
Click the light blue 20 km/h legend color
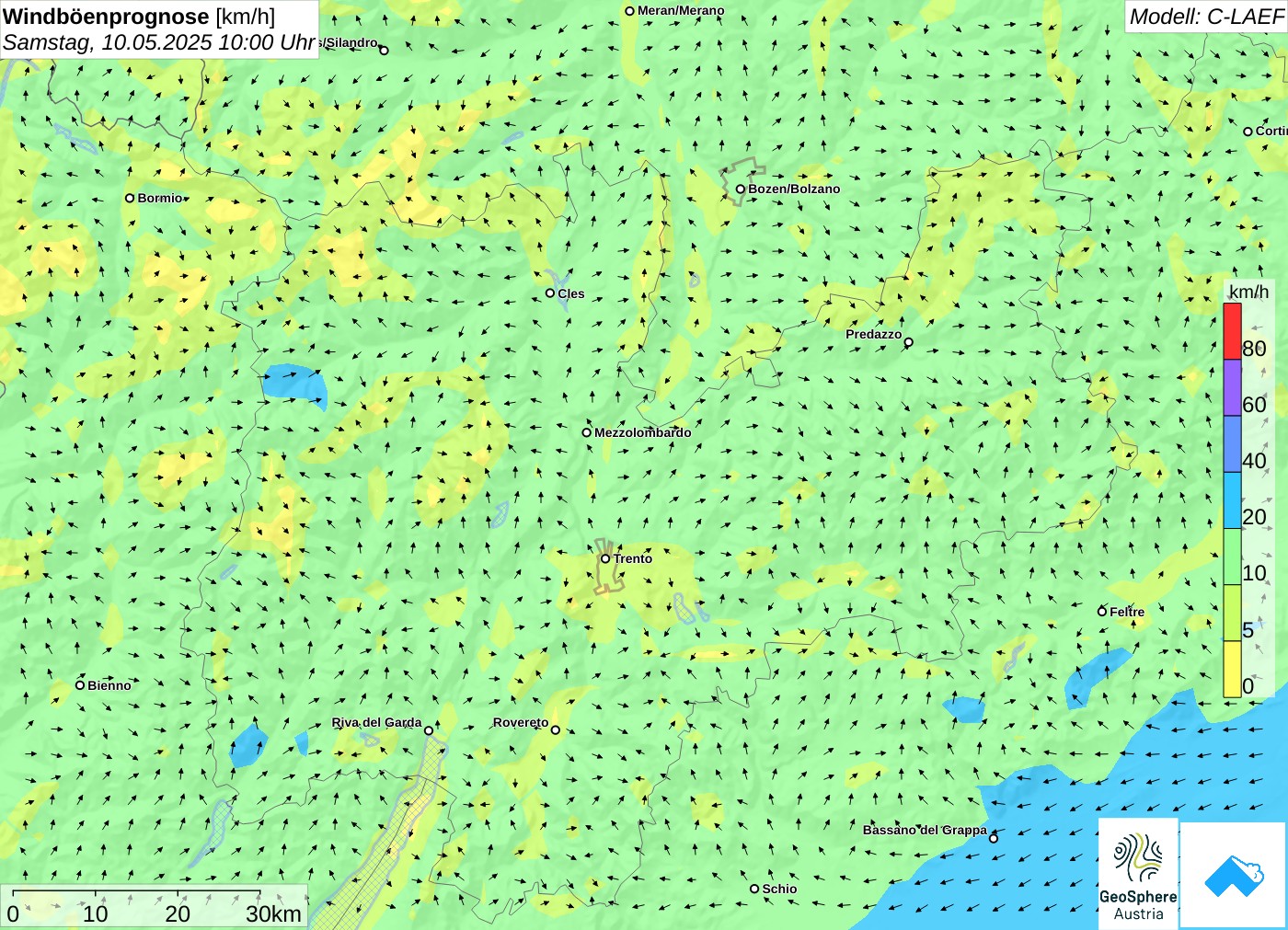(x=1232, y=499)
